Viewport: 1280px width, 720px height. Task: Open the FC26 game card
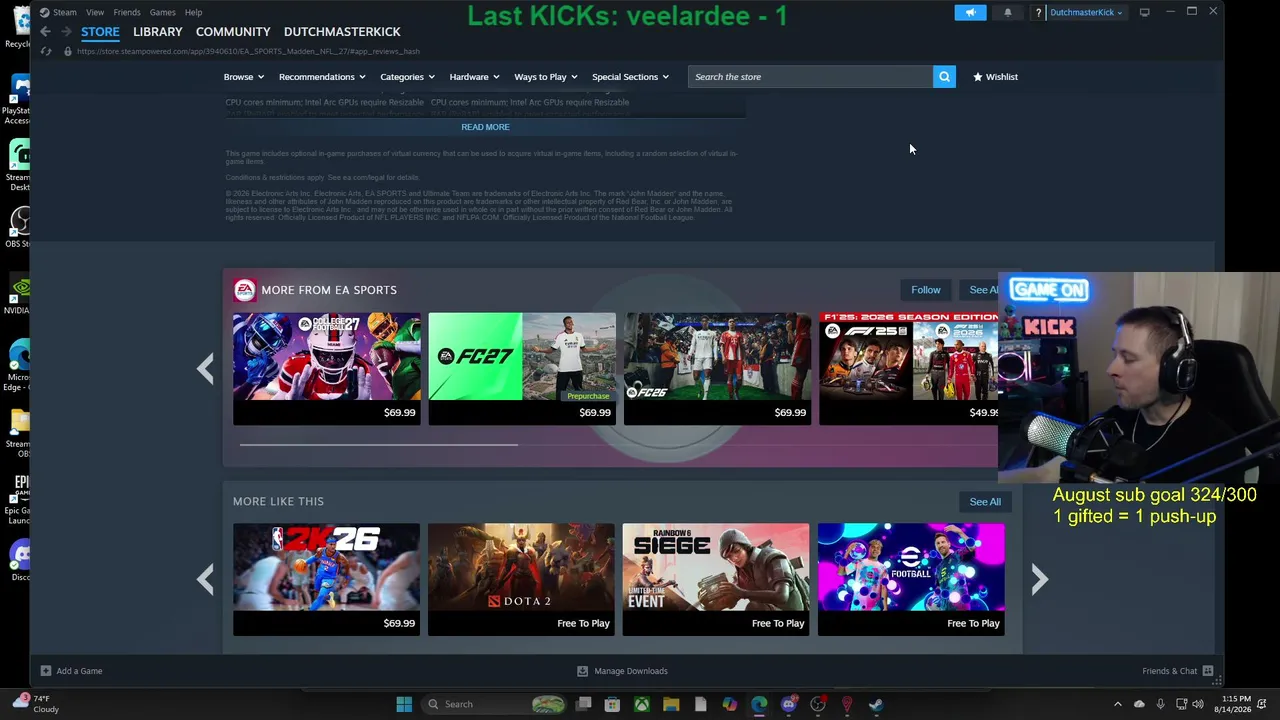pyautogui.click(x=717, y=369)
